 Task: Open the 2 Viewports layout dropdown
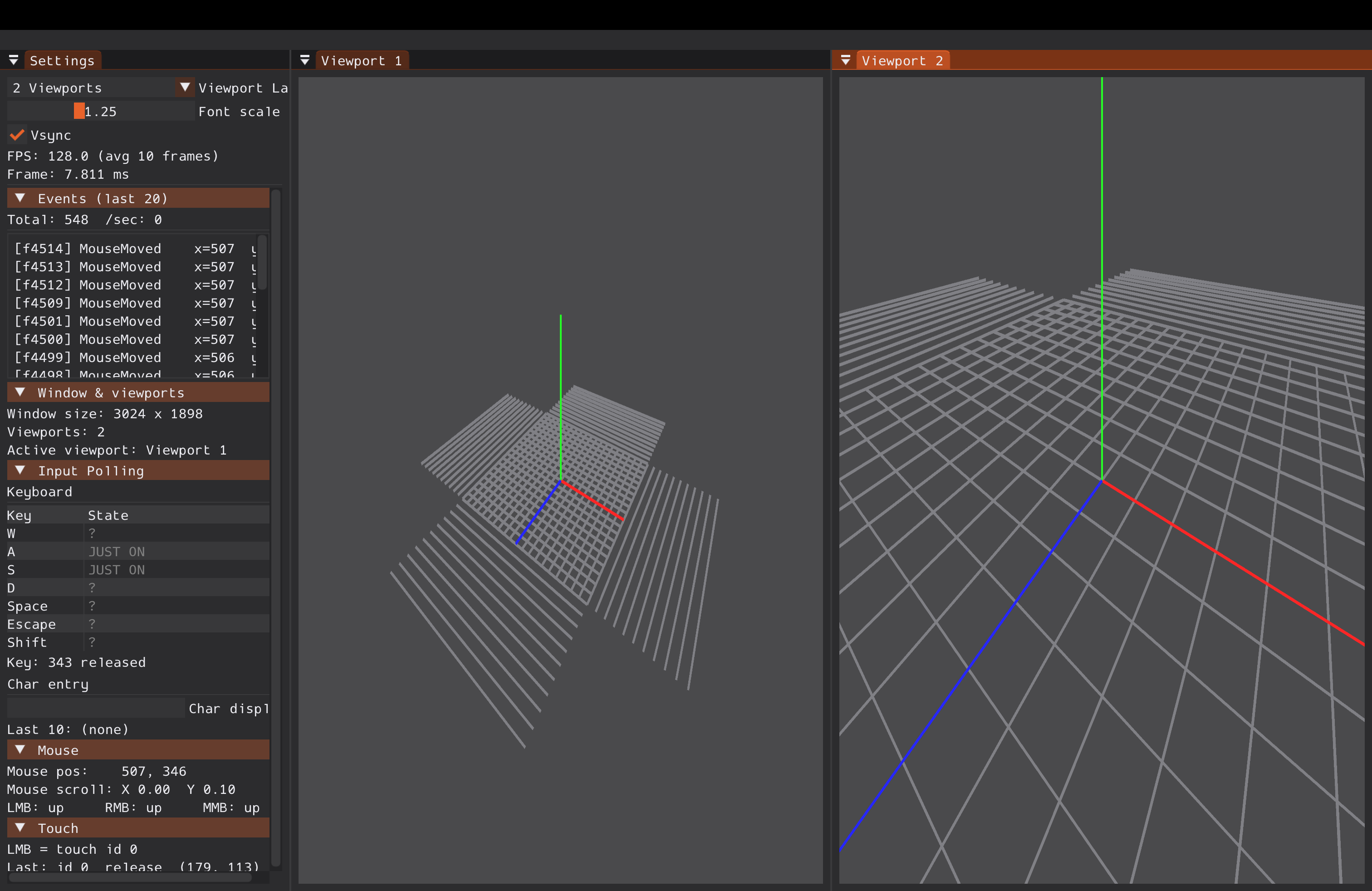tap(101, 88)
